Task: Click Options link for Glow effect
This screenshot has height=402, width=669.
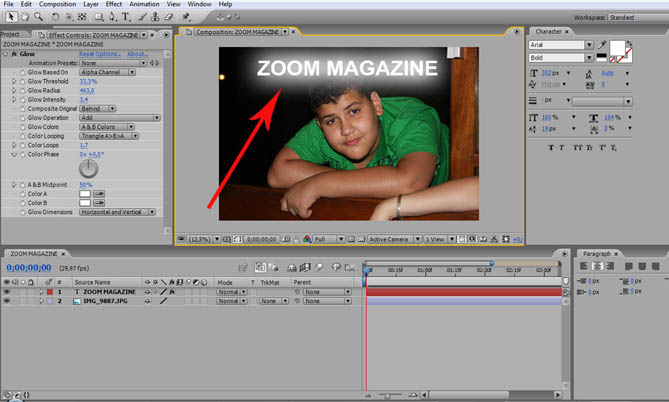Action: (x=111, y=54)
